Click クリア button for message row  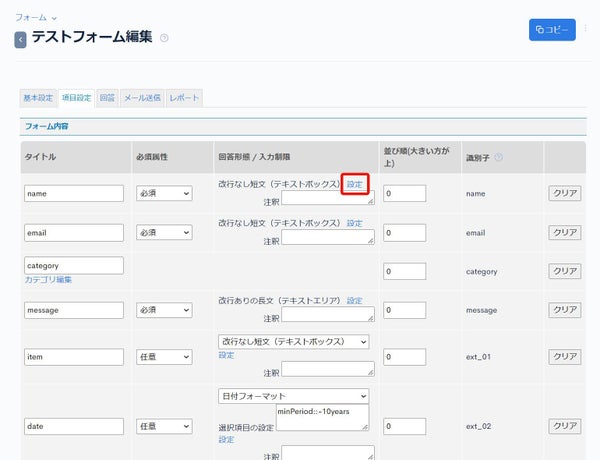pos(565,310)
